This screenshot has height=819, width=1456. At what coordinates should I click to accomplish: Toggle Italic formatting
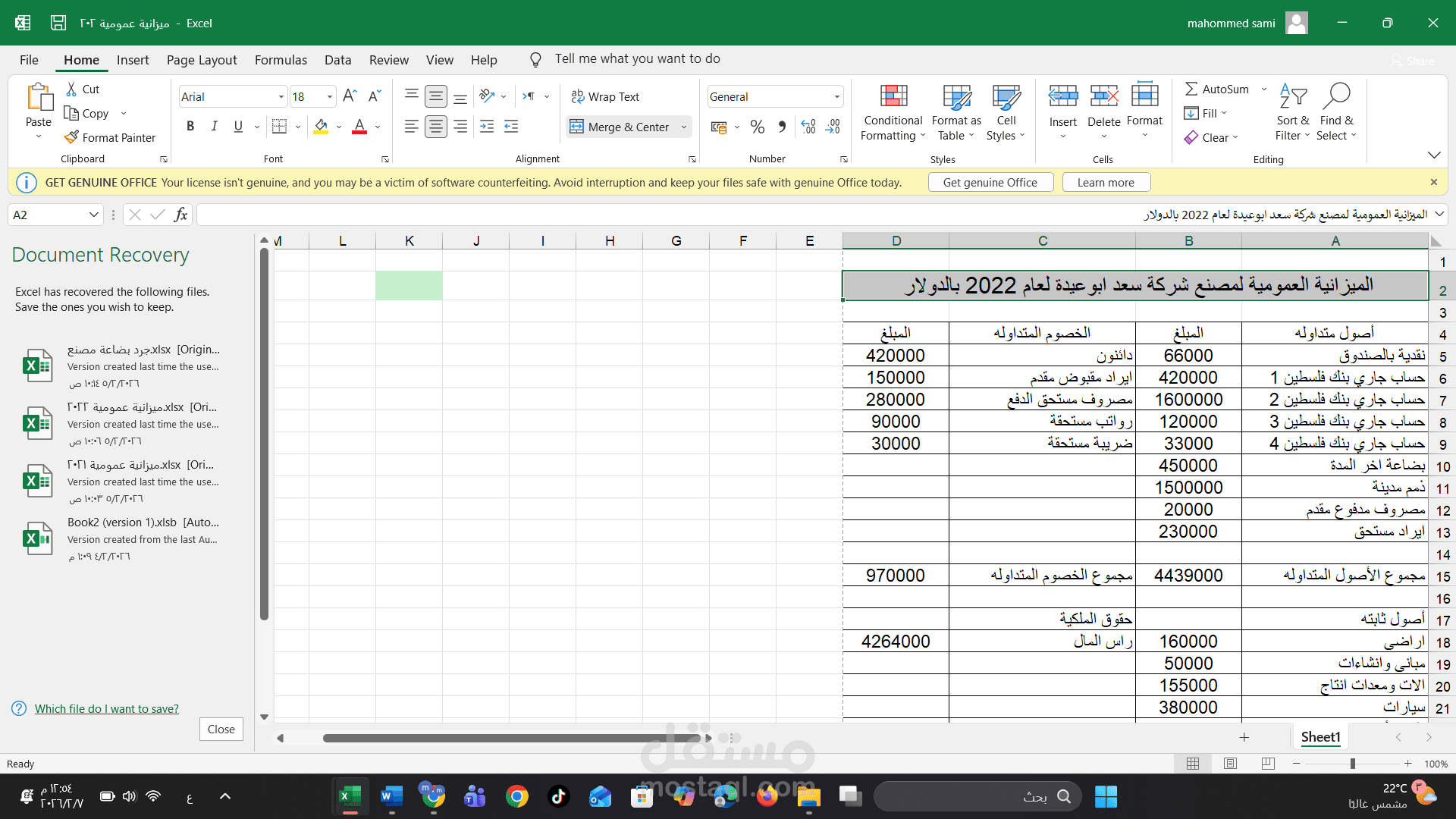[x=214, y=126]
